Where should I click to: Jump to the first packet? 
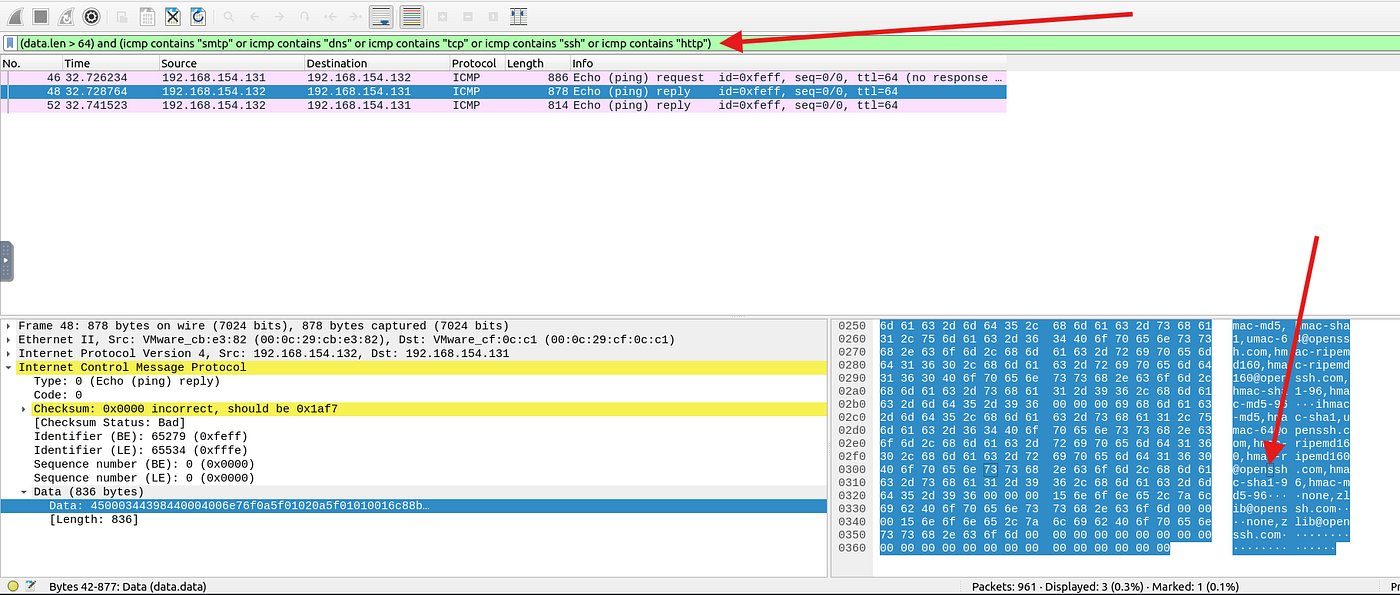click(330, 16)
